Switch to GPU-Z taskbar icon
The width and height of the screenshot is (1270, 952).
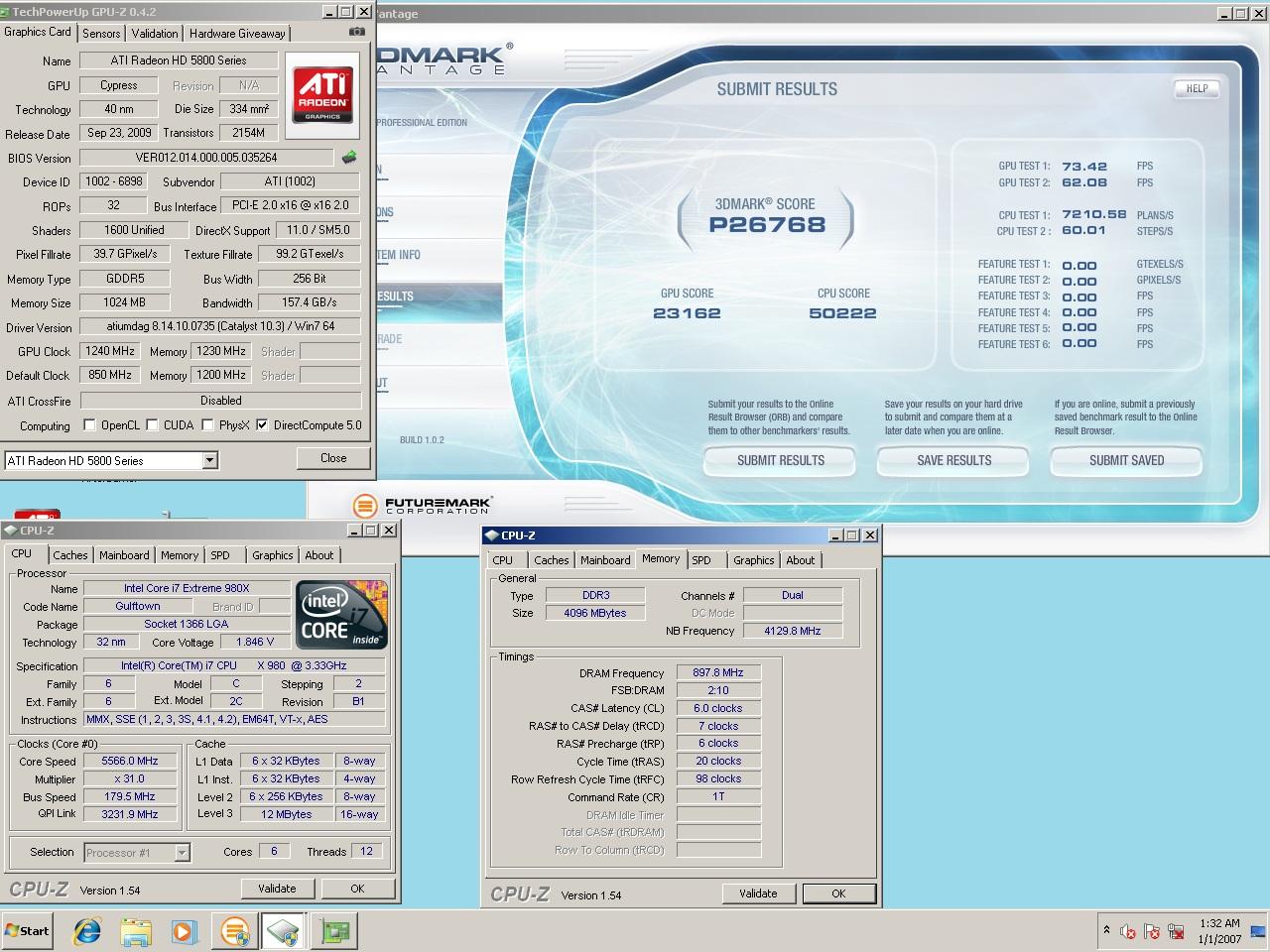tap(334, 931)
